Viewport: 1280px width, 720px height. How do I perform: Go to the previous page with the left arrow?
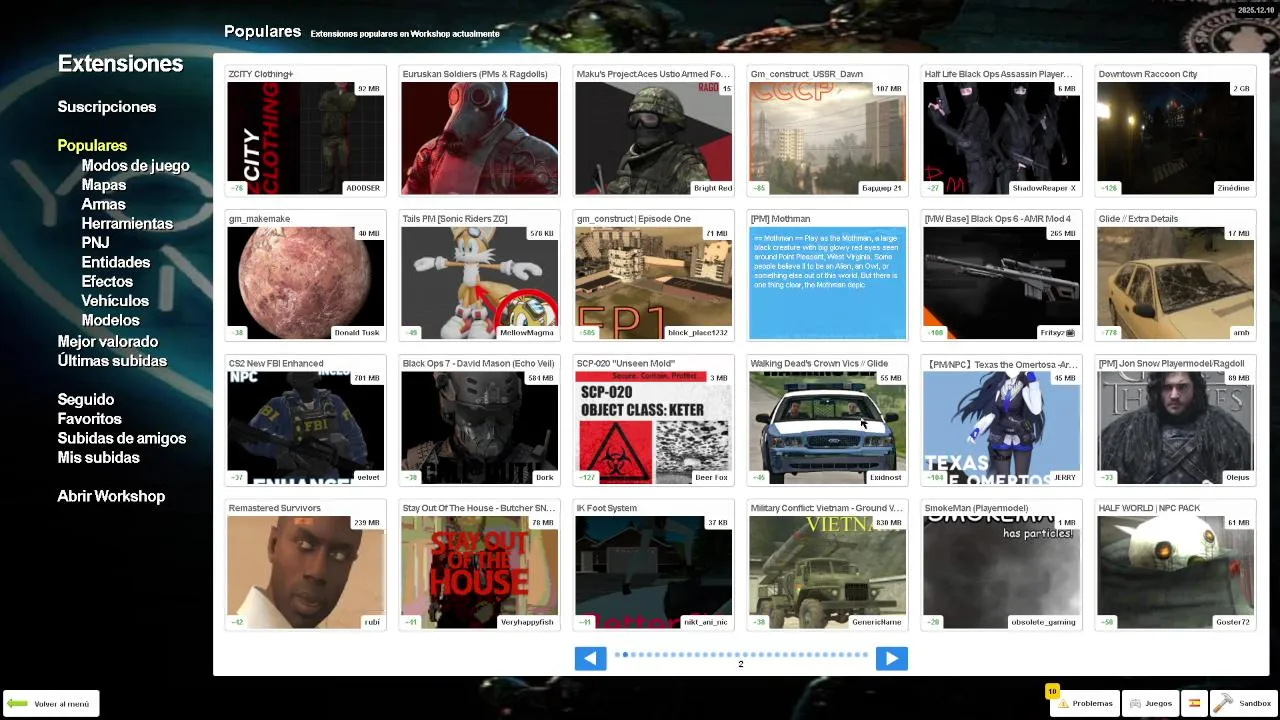tap(590, 658)
